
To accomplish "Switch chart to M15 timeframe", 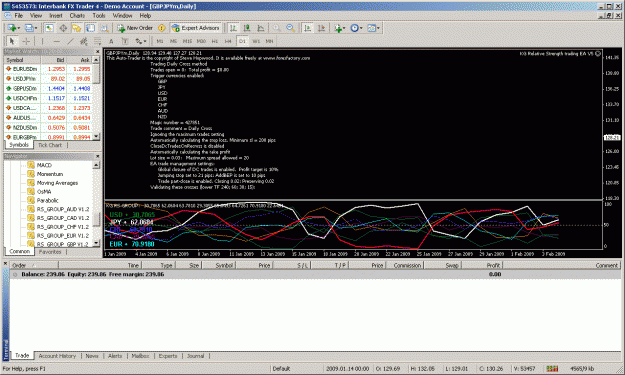I will [x=187, y=41].
